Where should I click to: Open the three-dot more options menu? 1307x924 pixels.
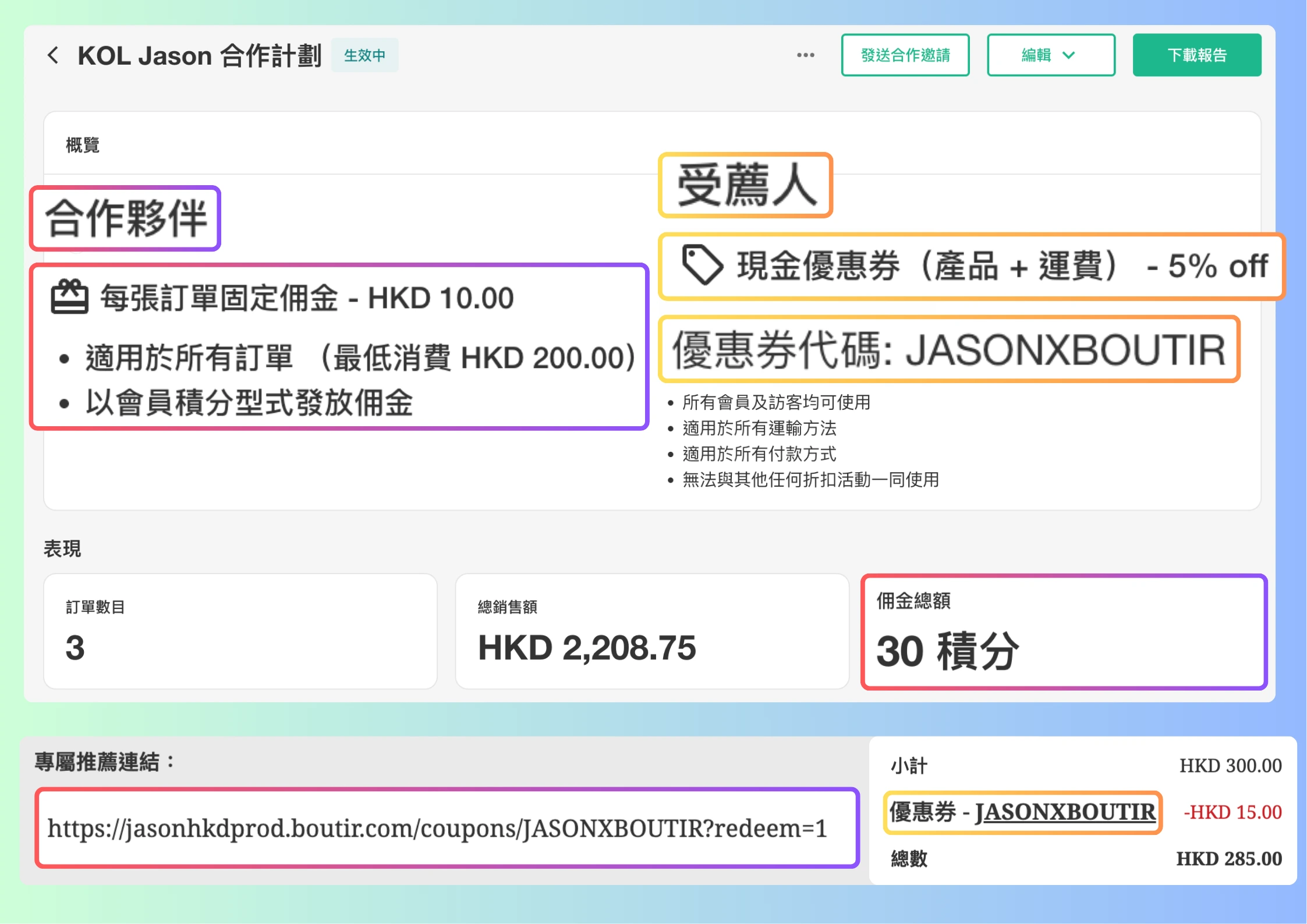[805, 55]
